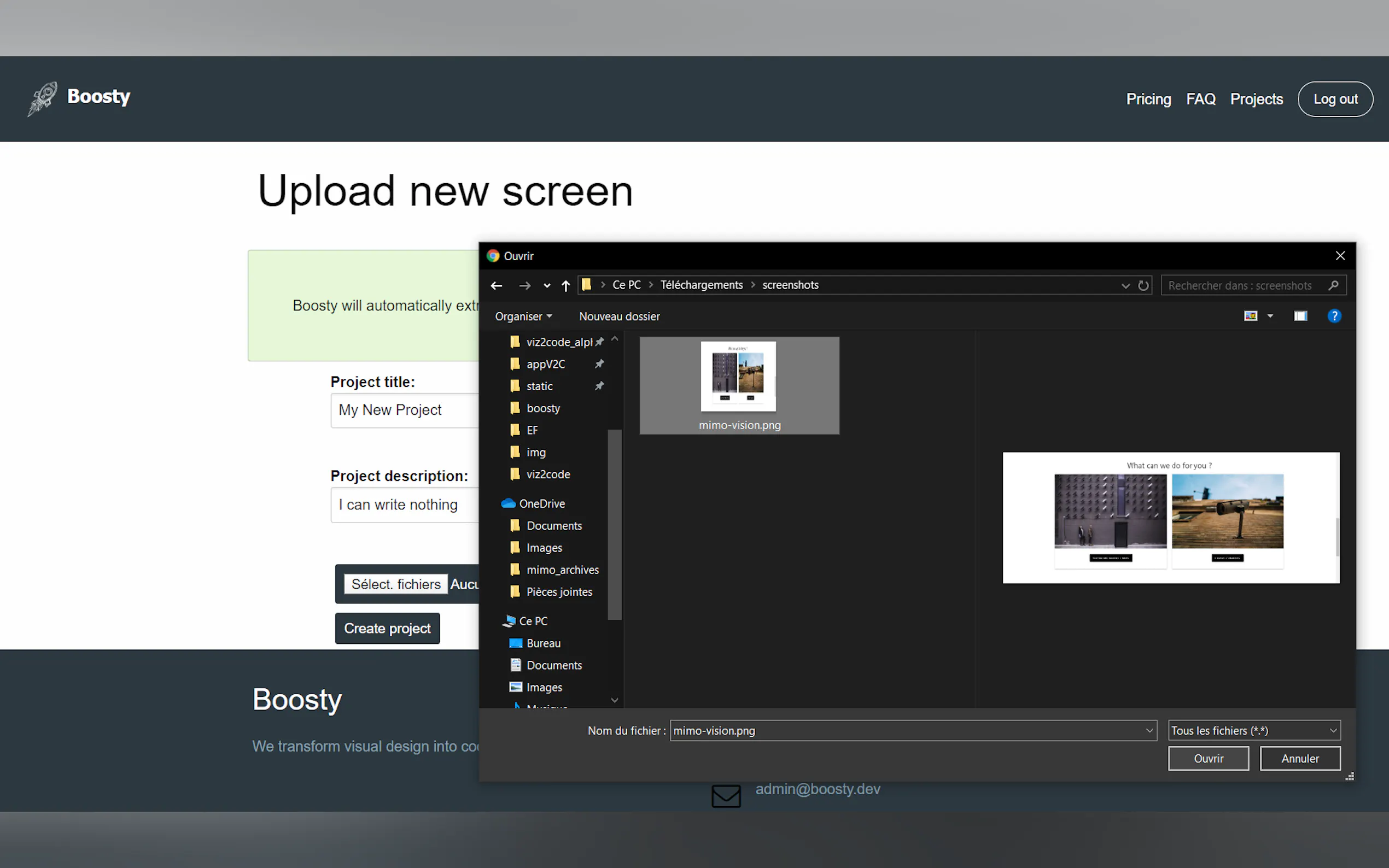Open file dialog help icon
This screenshot has height=868, width=1389.
coord(1334,316)
